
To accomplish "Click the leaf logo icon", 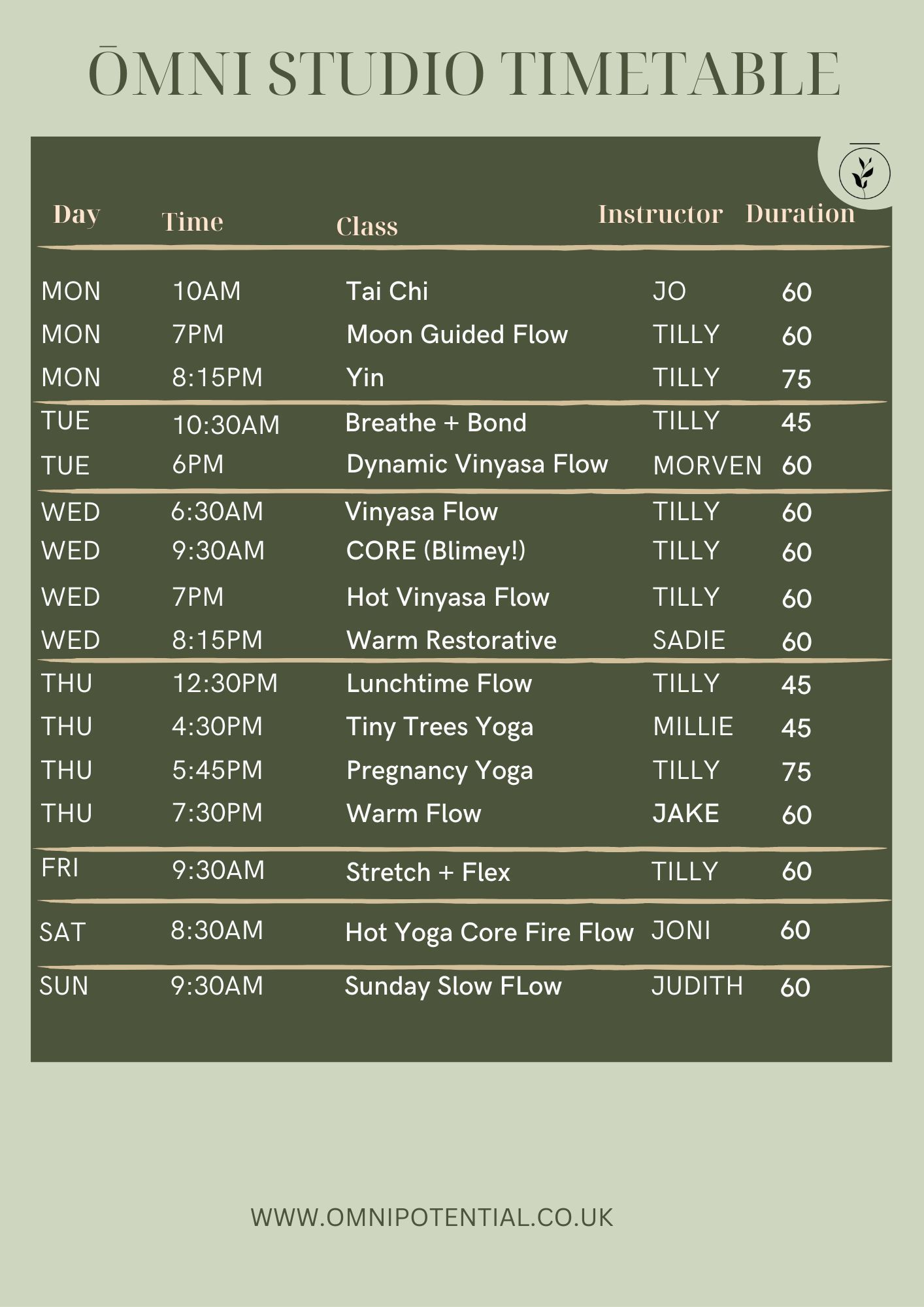I will (x=865, y=173).
